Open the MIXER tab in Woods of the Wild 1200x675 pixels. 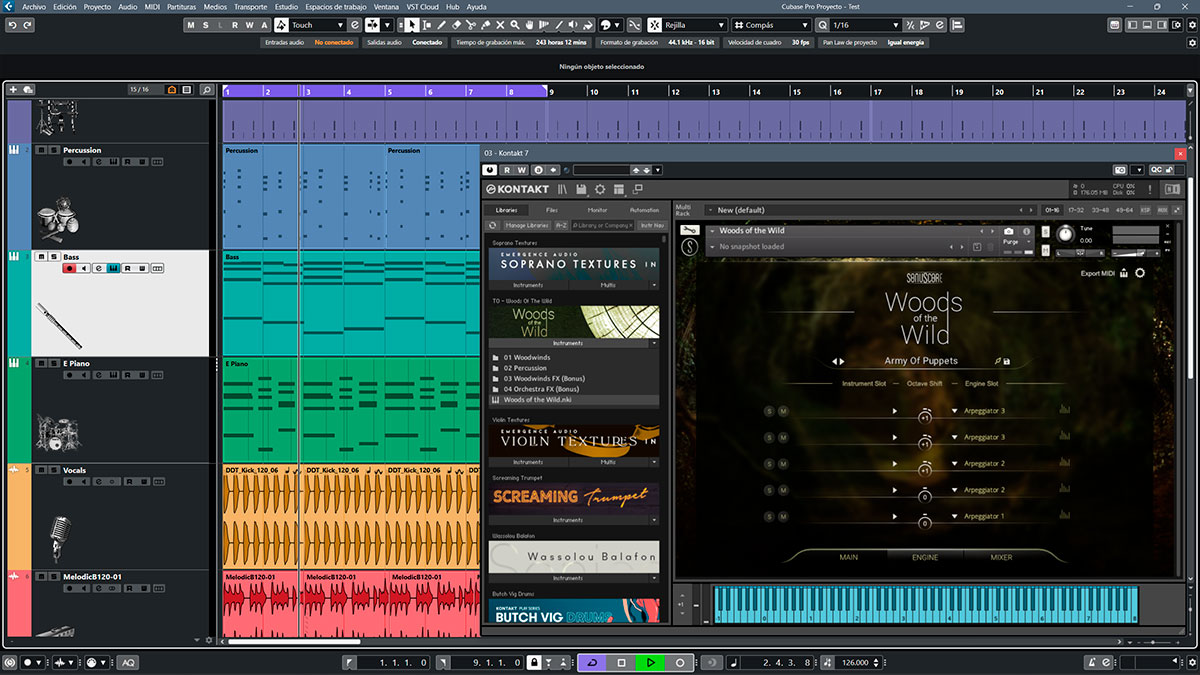pos(1001,557)
